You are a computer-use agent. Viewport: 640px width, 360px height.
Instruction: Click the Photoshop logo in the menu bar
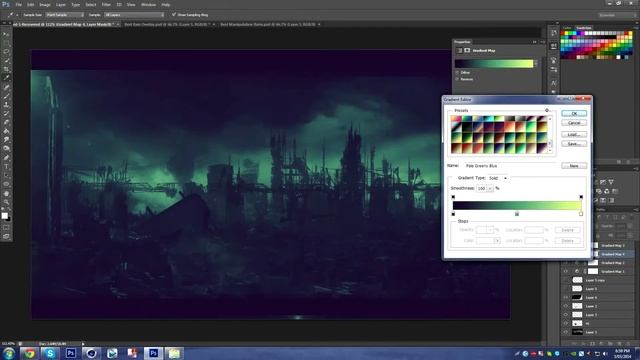coord(6,4)
